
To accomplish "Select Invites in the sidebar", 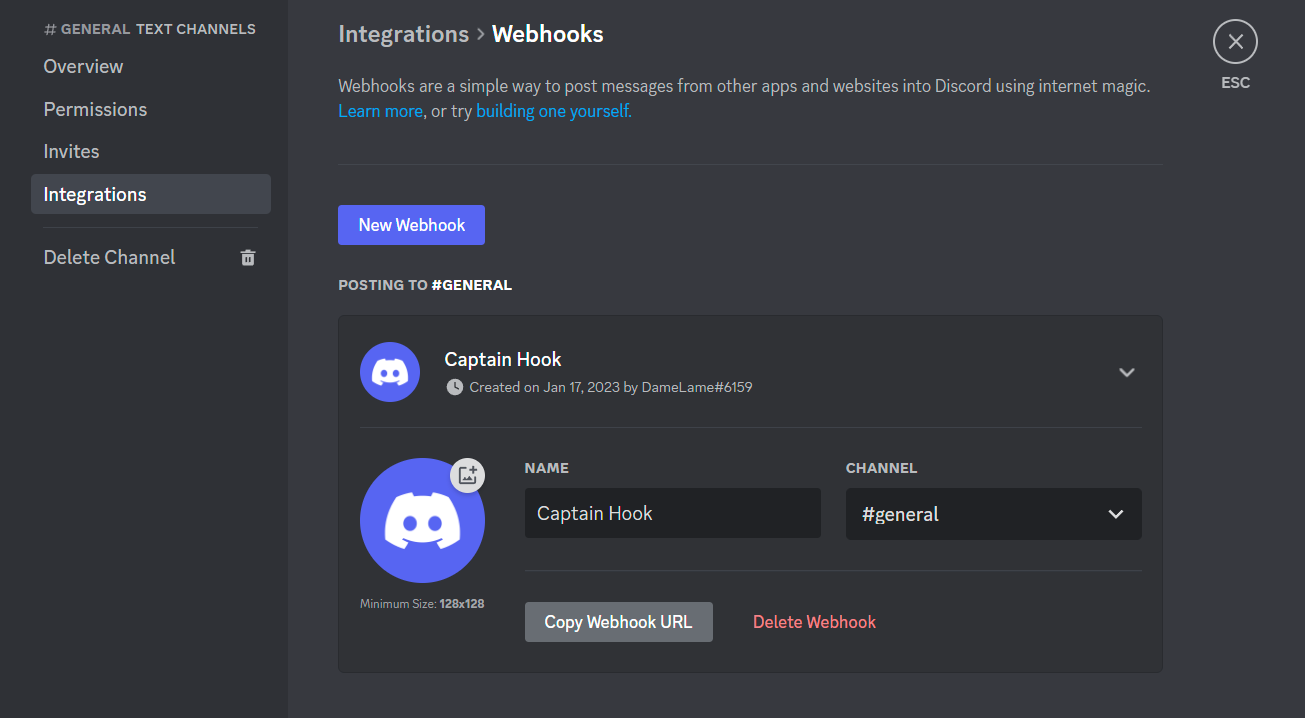I will [71, 152].
